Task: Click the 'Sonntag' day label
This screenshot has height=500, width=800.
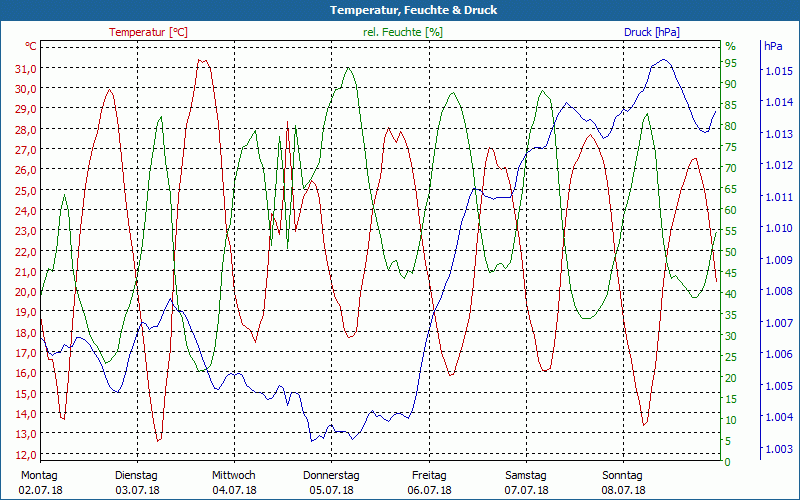Action: coord(623,475)
